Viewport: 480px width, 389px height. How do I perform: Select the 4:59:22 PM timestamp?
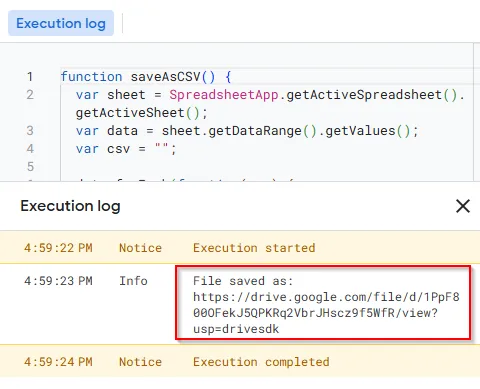58,248
